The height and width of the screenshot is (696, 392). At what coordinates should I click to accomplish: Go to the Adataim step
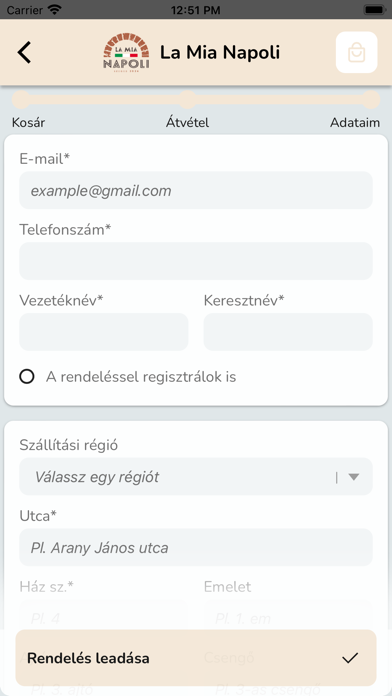pos(355,123)
